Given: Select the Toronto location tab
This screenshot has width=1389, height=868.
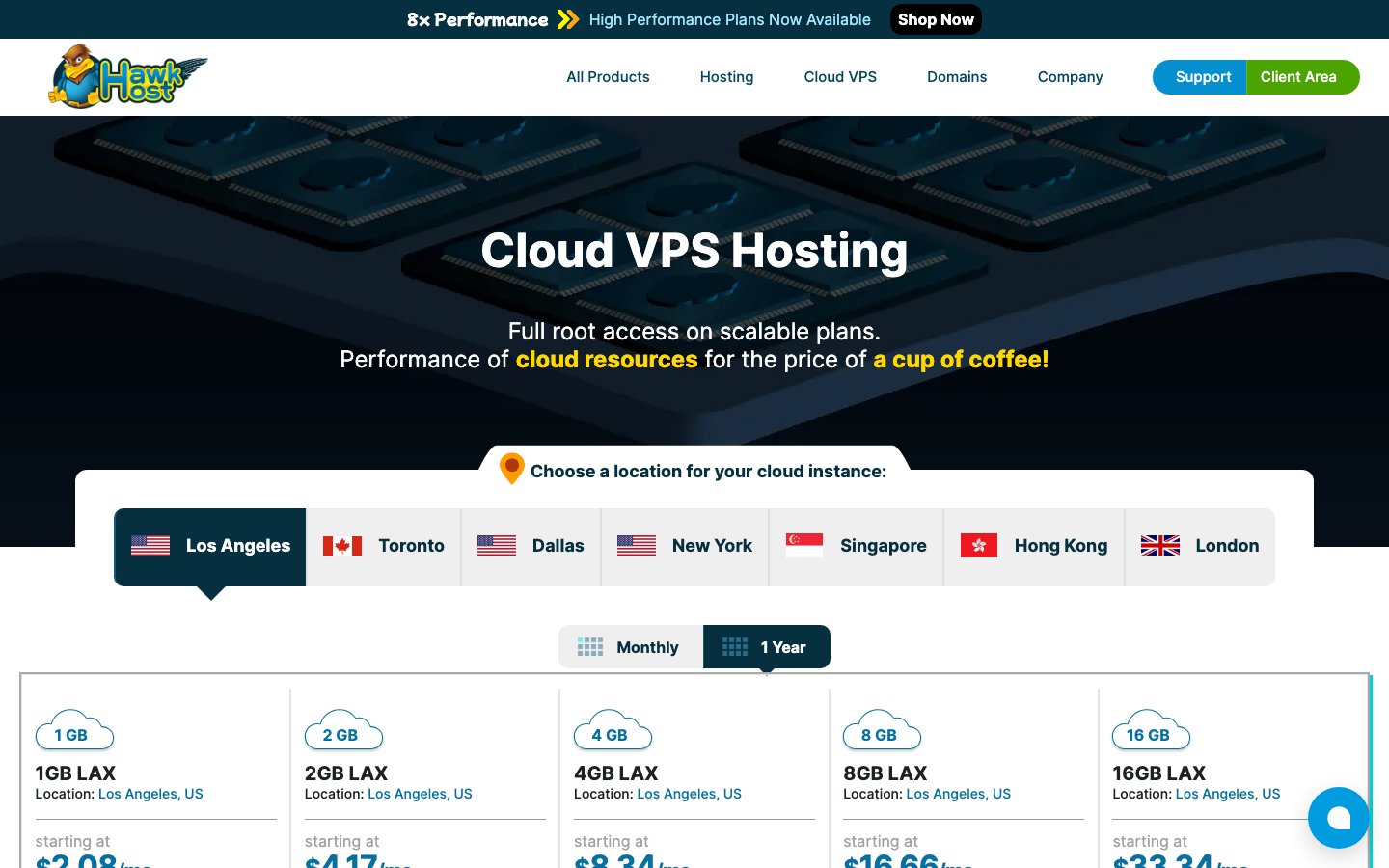Looking at the screenshot, I should [384, 547].
